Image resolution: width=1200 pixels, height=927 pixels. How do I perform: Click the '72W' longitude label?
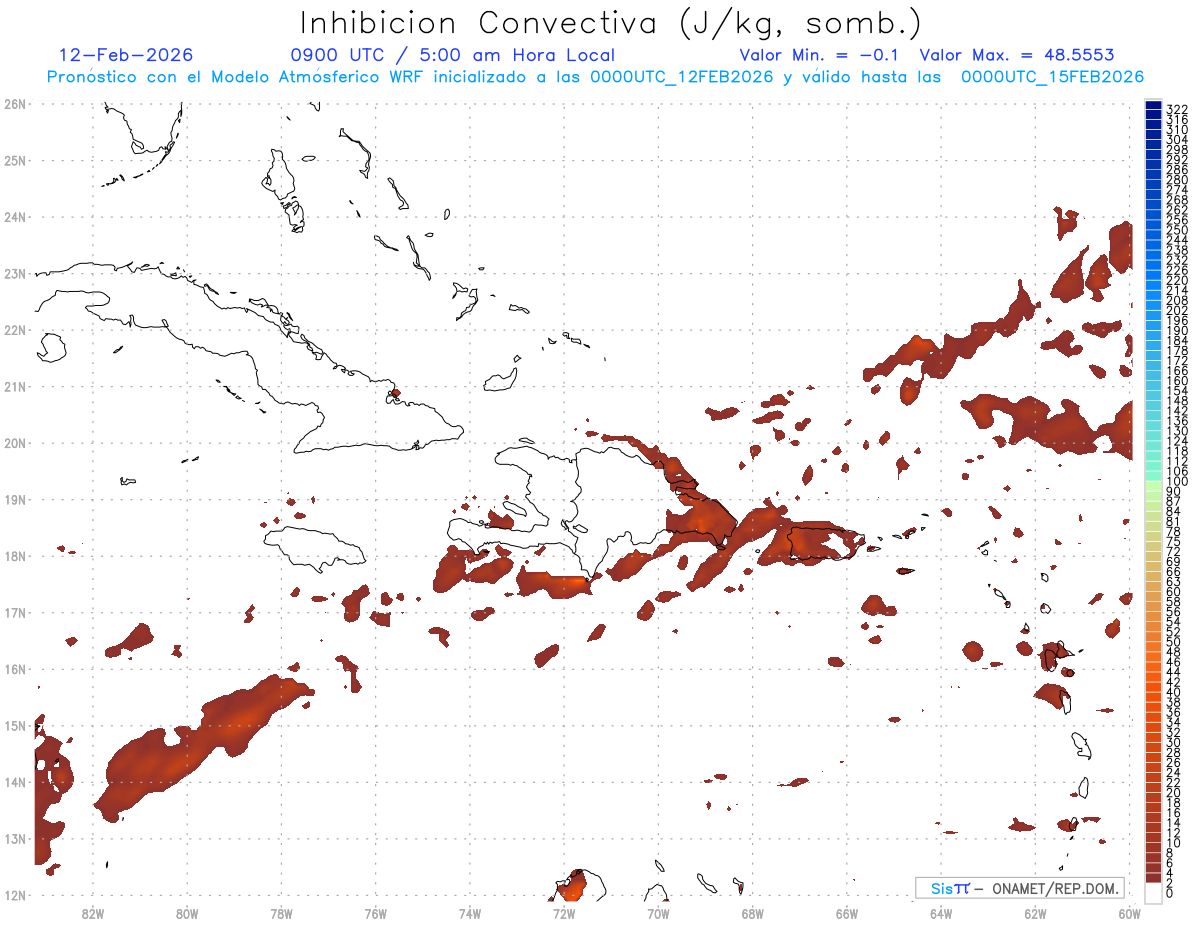(x=564, y=912)
